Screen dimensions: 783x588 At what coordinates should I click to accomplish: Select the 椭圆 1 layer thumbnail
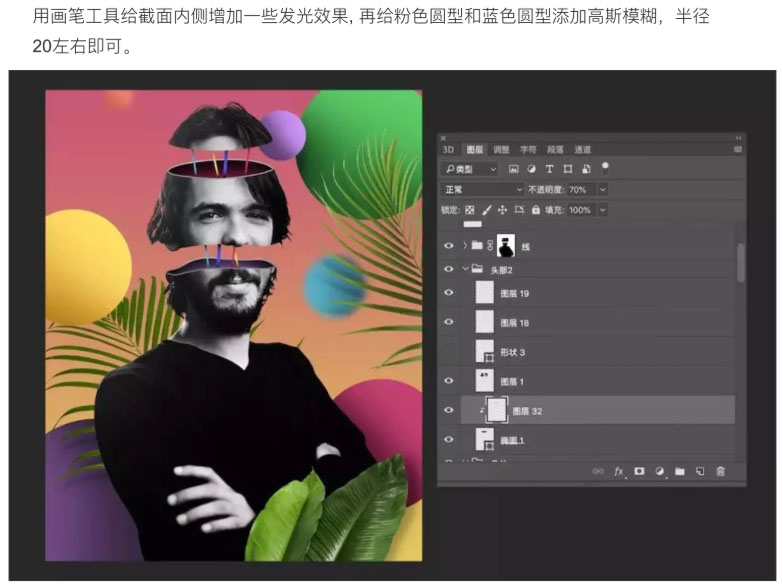[x=484, y=440]
